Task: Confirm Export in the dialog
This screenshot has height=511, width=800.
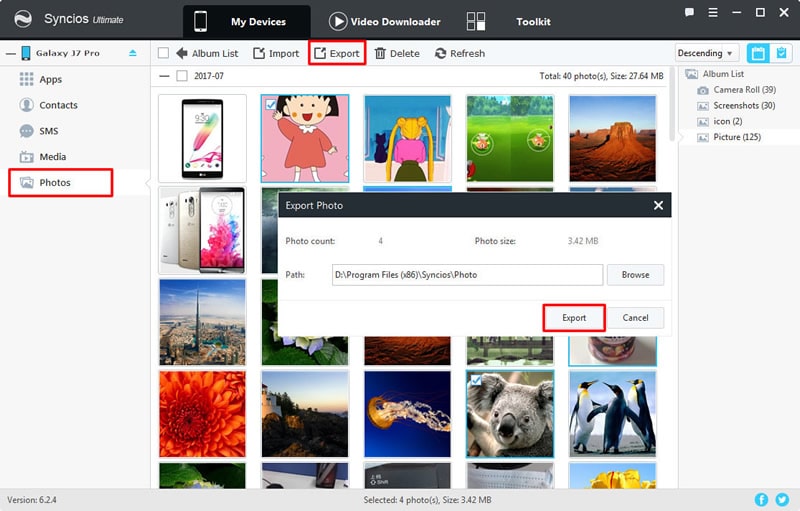Action: (x=574, y=318)
